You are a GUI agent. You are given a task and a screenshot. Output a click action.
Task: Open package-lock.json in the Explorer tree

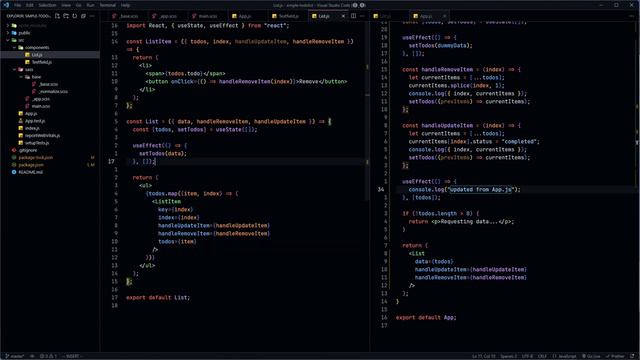click(50, 158)
